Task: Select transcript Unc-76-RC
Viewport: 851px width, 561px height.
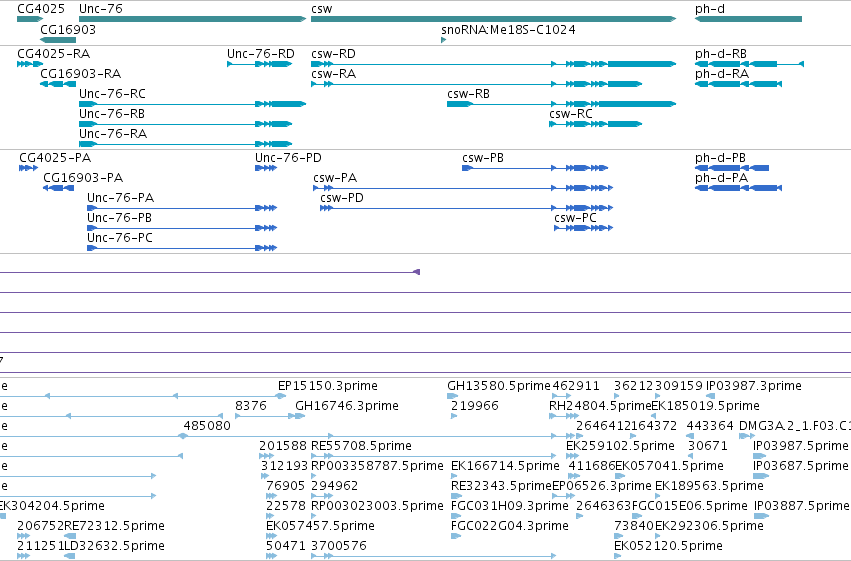Action: coord(193,104)
